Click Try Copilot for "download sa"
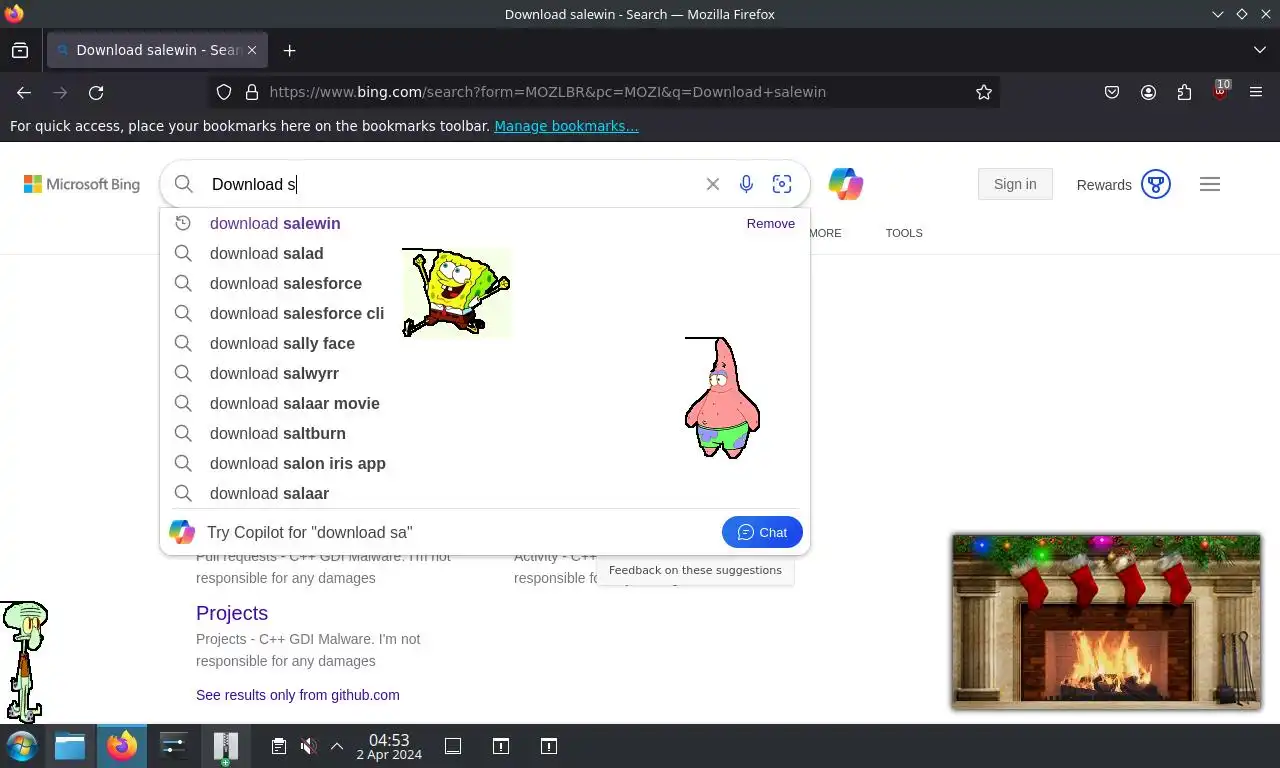 click(309, 532)
